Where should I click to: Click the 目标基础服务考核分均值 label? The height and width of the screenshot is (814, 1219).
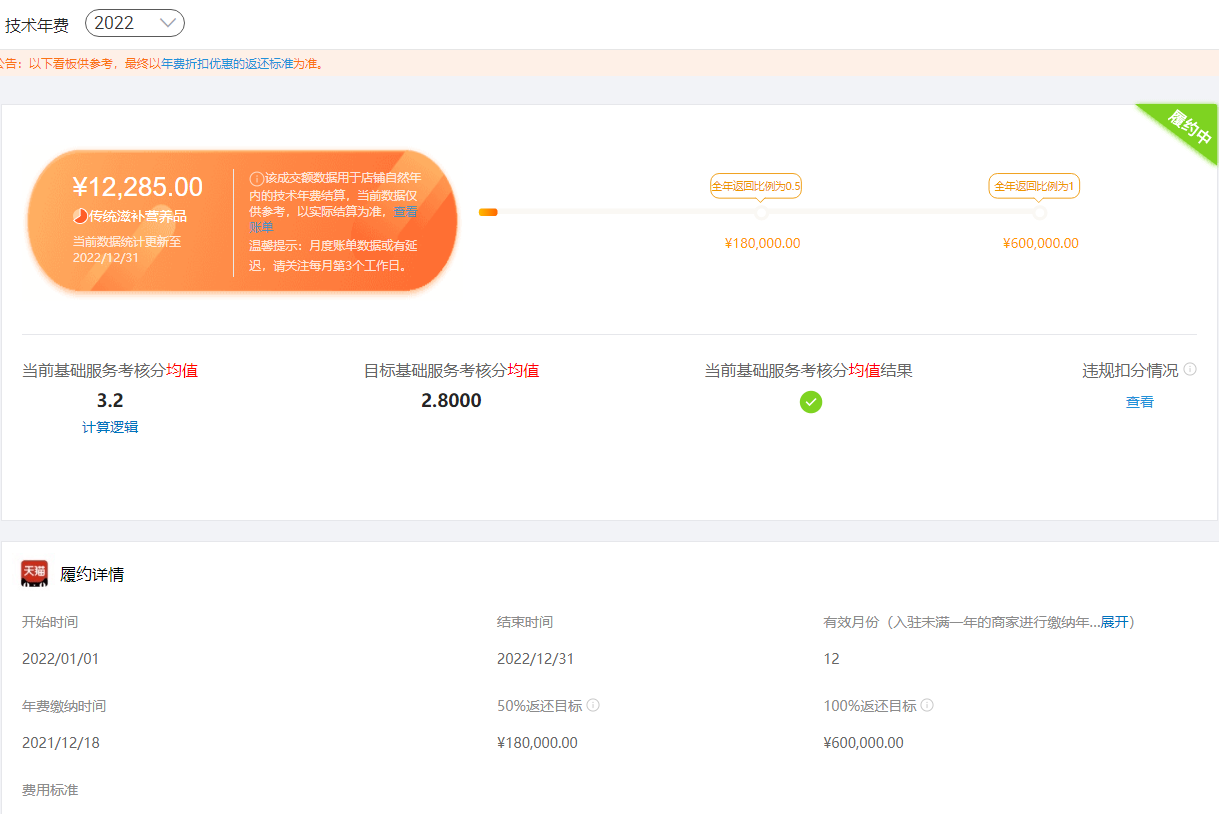(451, 371)
